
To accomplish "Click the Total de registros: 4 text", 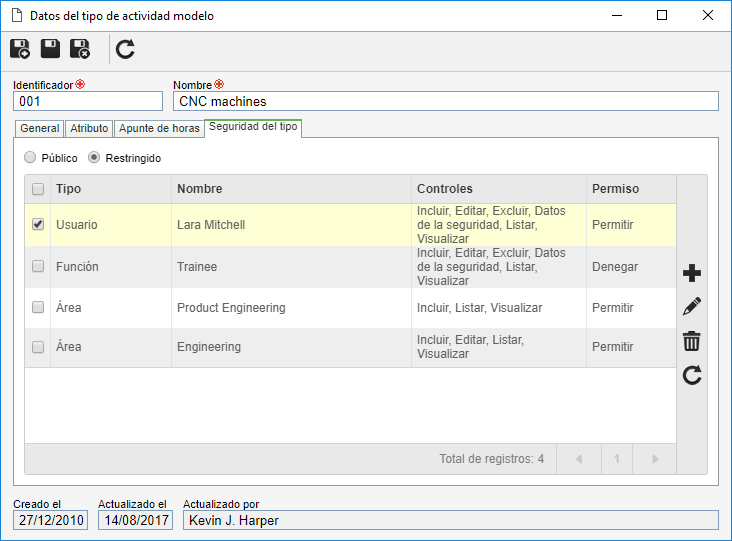I will tap(492, 459).
